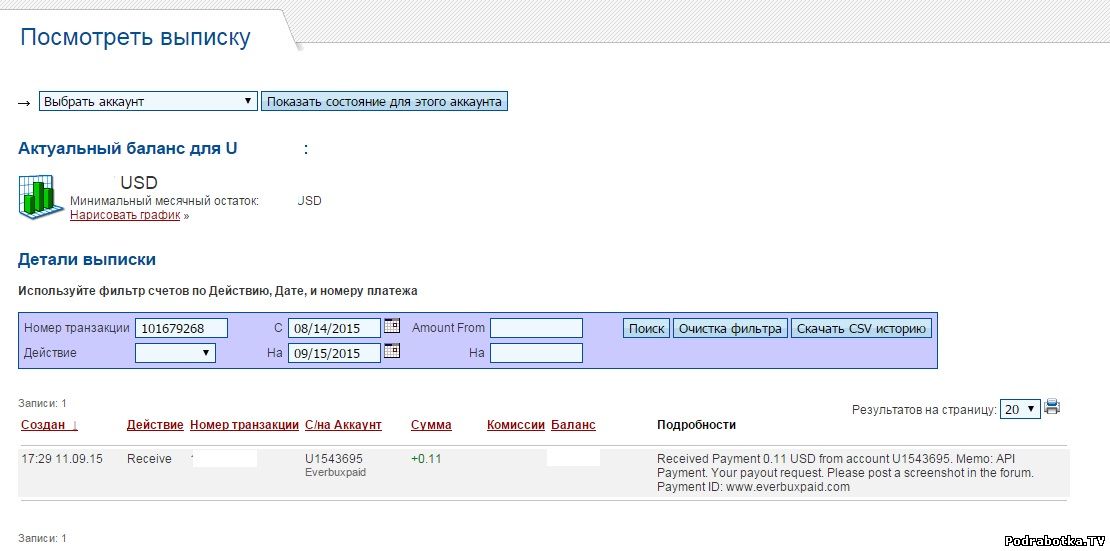Sort table by 'Баланс' column
Image resolution: width=1110 pixels, height=551 pixels.
tap(573, 425)
